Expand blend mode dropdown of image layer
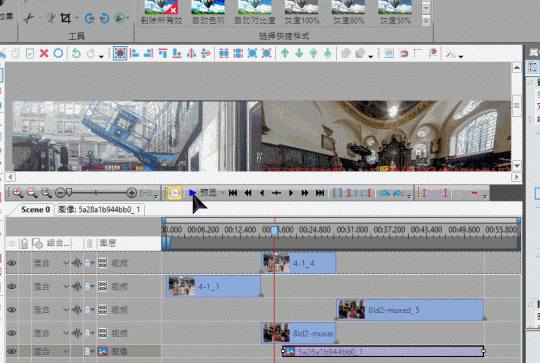Image resolution: width=540 pixels, height=363 pixels. pyautogui.click(x=66, y=352)
